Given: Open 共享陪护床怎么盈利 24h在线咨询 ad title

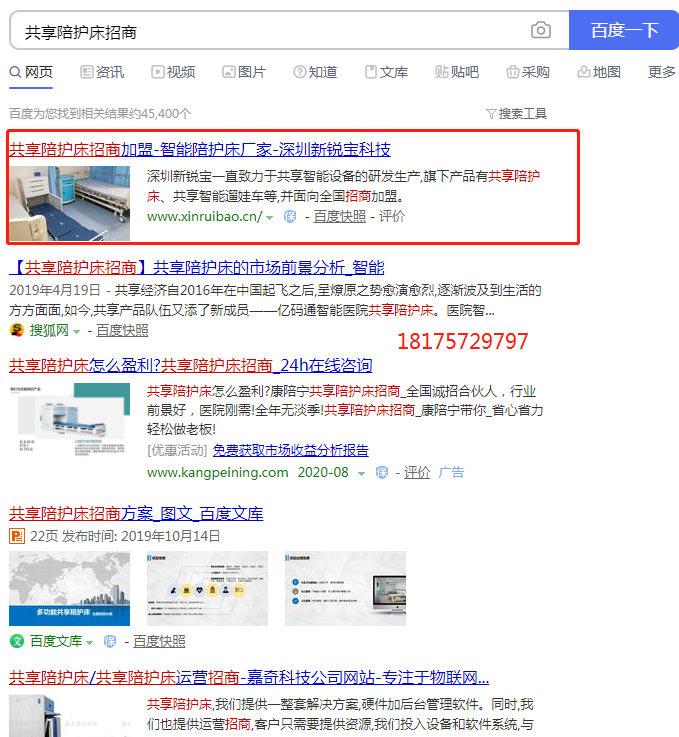Looking at the screenshot, I should click(191, 365).
